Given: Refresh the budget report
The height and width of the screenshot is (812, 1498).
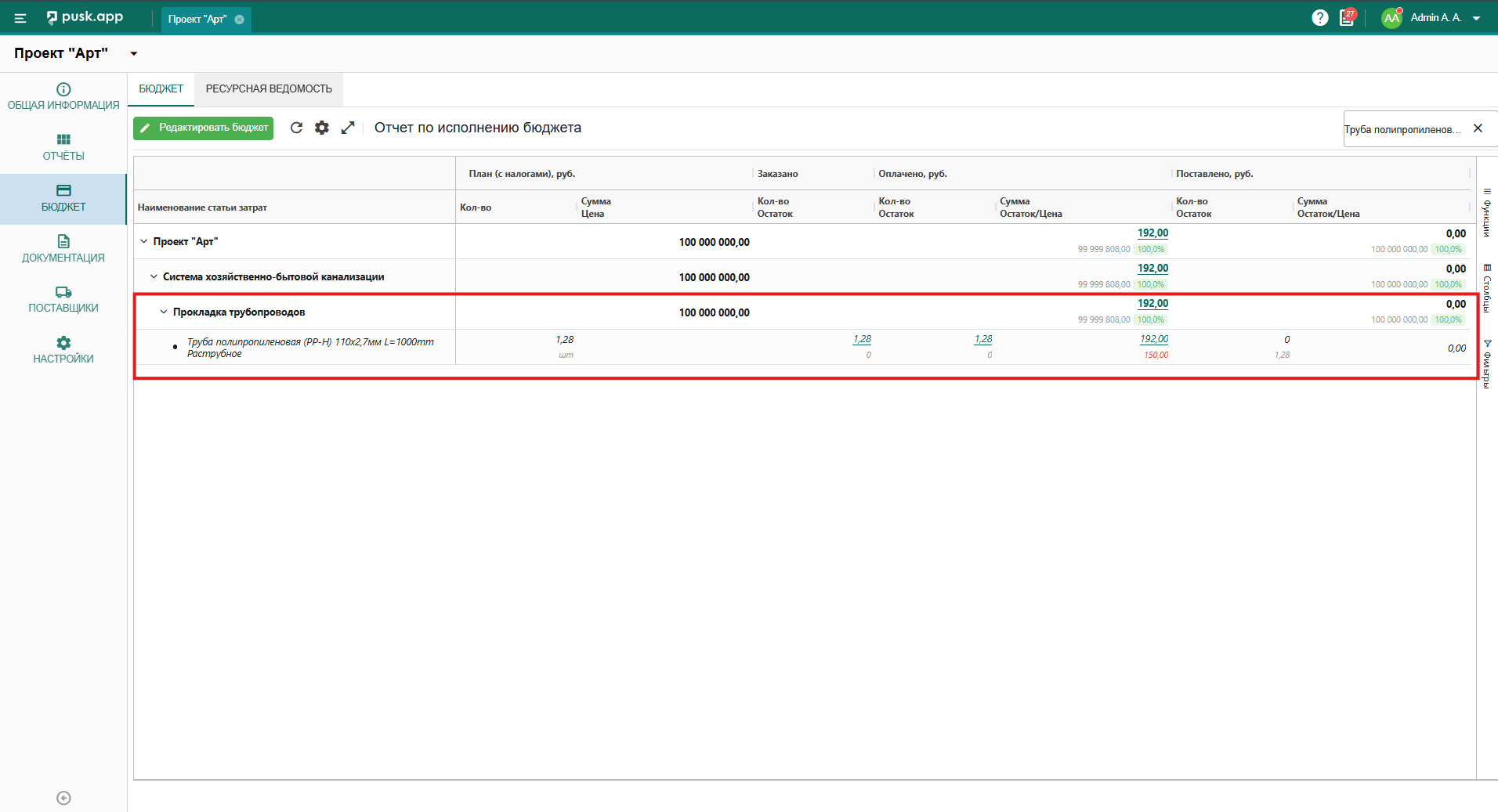Looking at the screenshot, I should tap(296, 128).
